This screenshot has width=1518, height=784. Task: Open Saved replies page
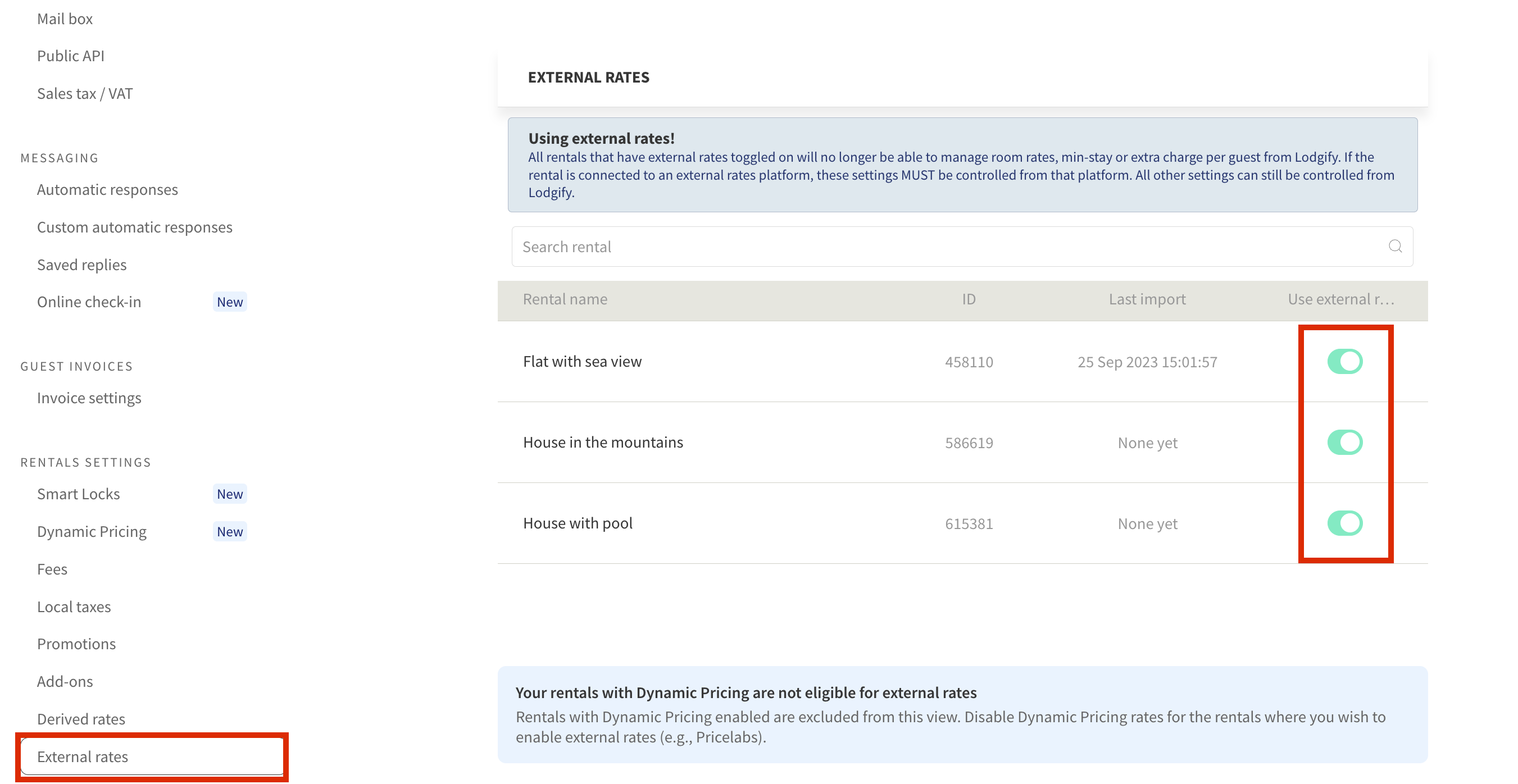click(81, 265)
